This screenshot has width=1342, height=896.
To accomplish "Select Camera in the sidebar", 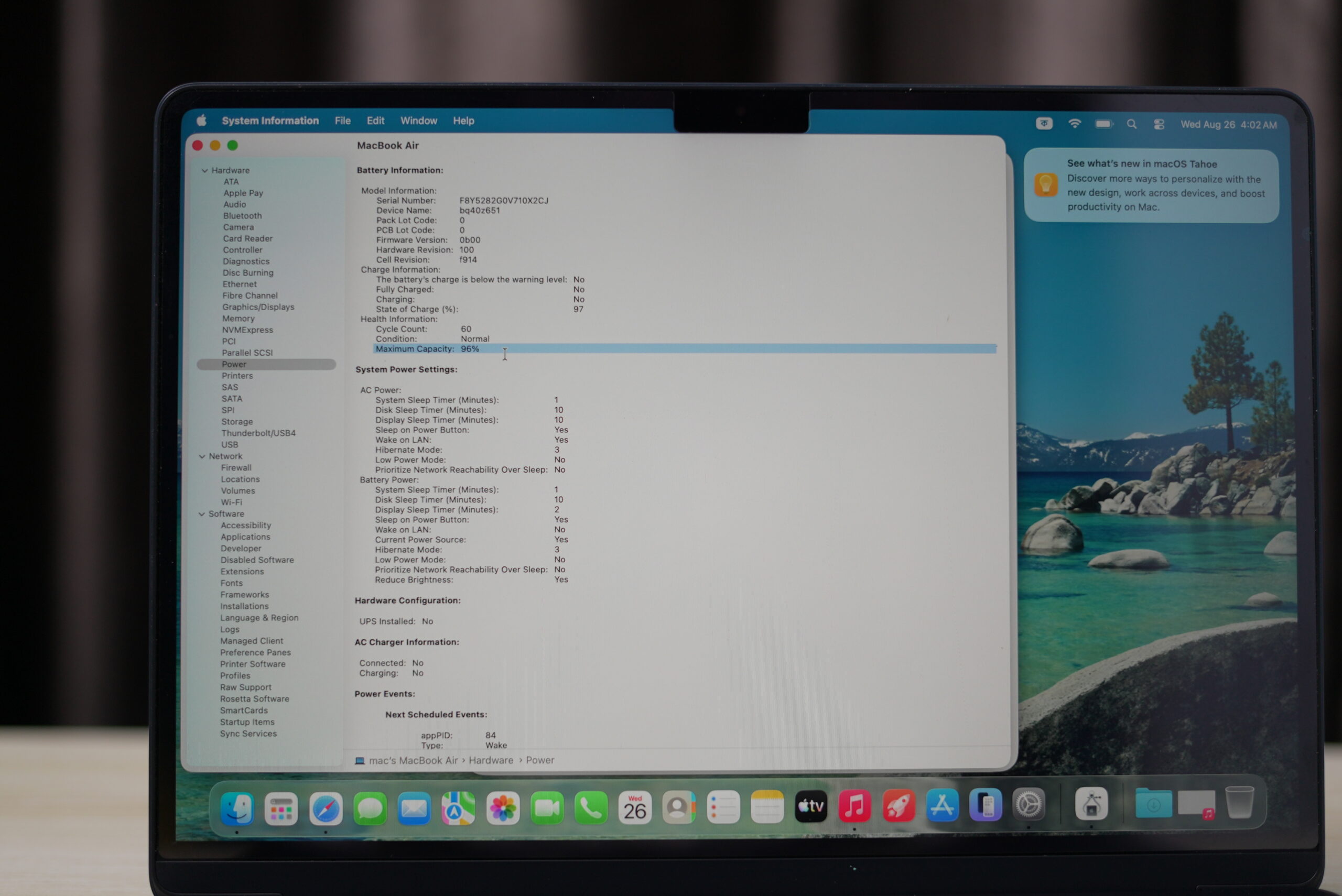I will click(x=239, y=227).
